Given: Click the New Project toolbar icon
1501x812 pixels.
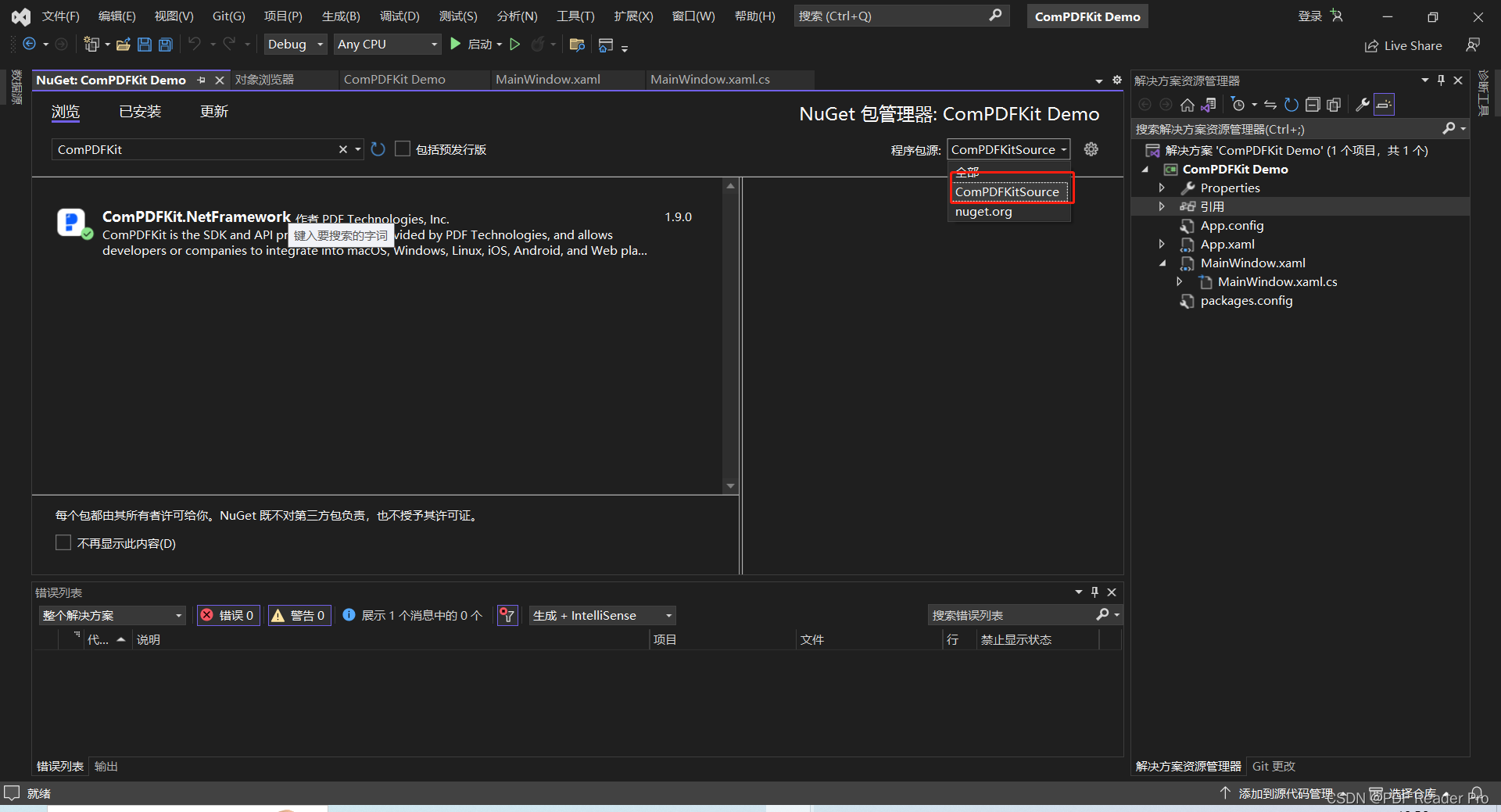Looking at the screenshot, I should click(x=91, y=45).
